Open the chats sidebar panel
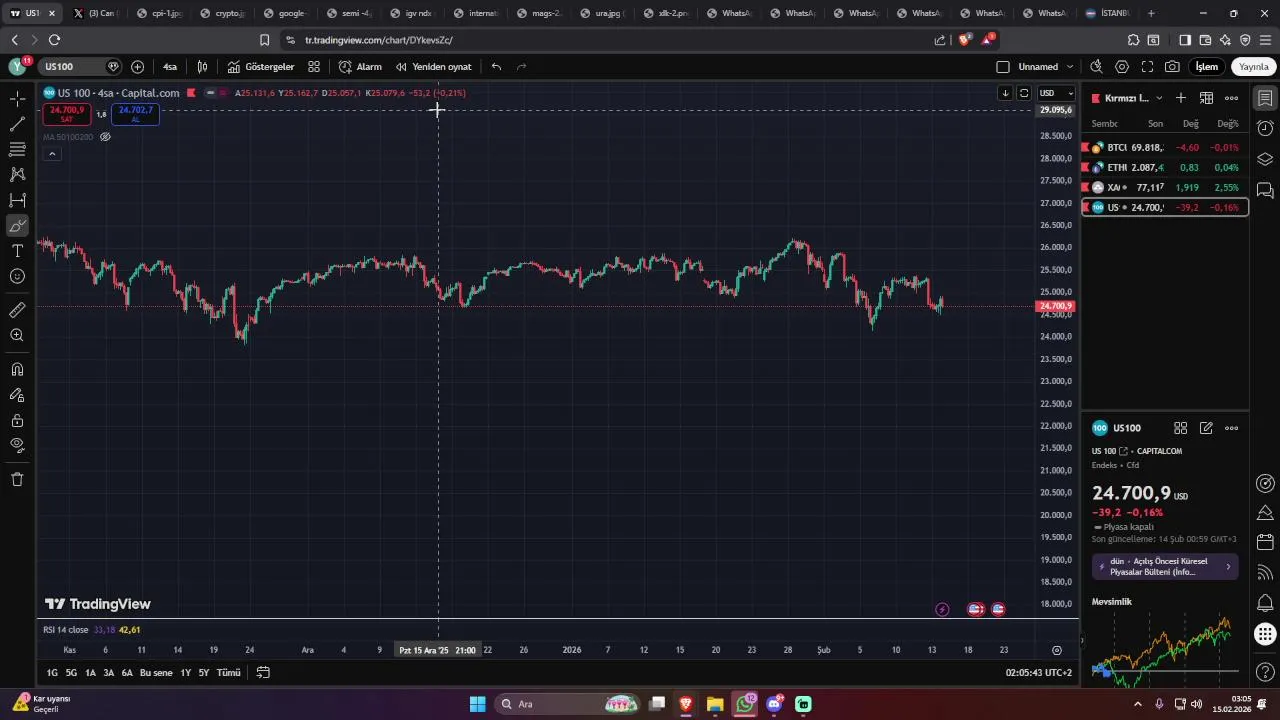The width and height of the screenshot is (1280, 720). point(1265,190)
